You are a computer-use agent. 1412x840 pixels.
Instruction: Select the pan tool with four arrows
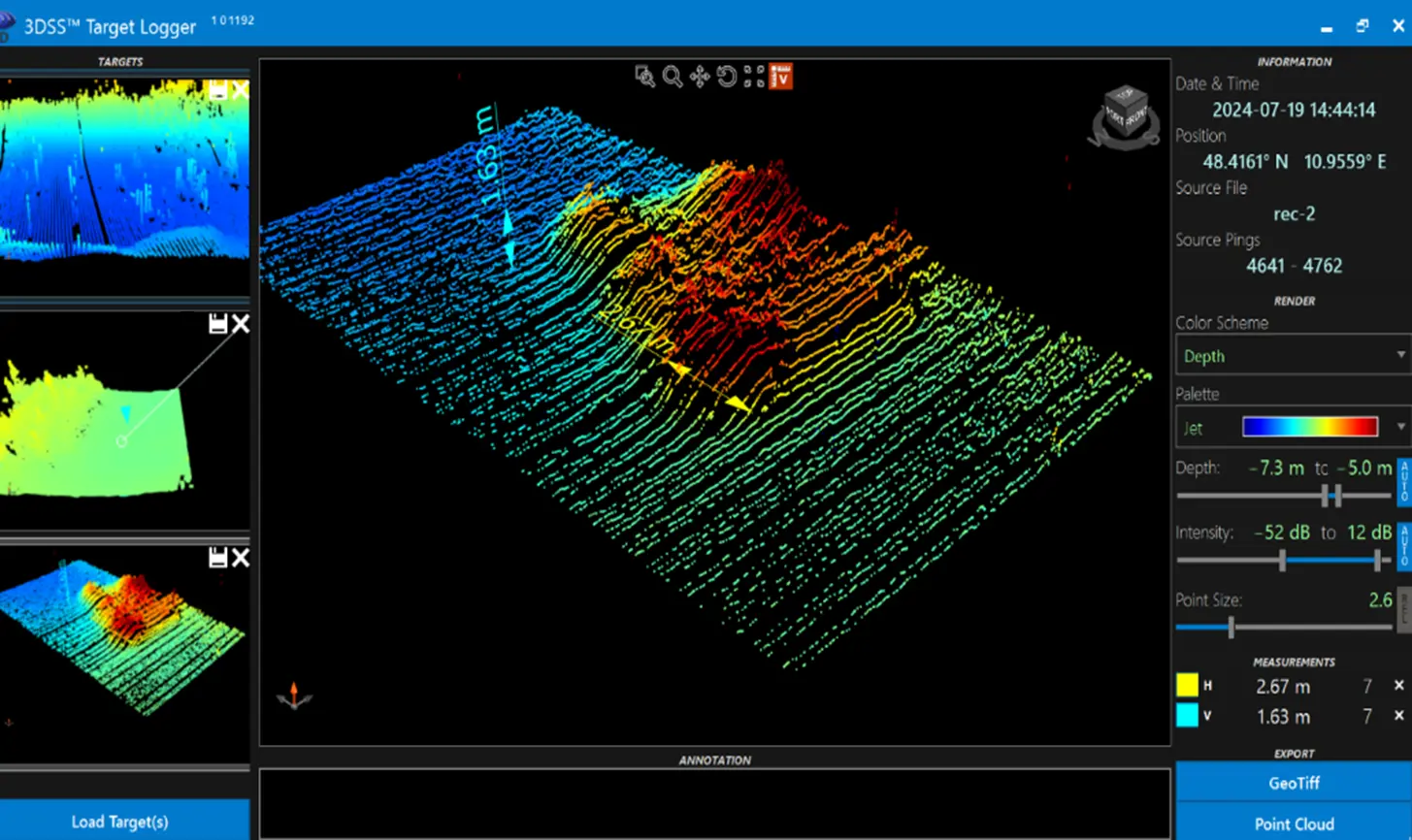(x=699, y=77)
